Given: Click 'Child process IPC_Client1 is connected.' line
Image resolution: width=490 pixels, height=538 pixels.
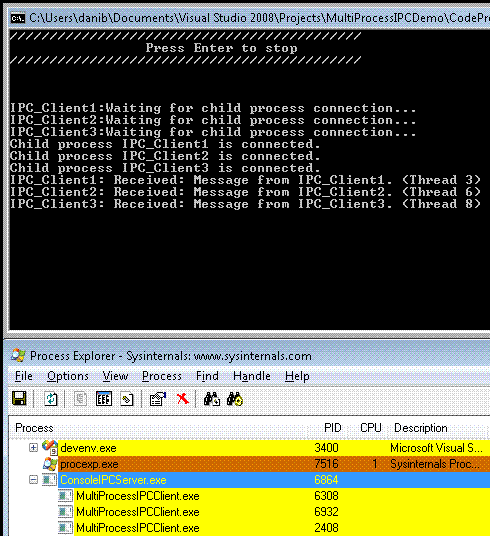Looking at the screenshot, I should point(165,144).
